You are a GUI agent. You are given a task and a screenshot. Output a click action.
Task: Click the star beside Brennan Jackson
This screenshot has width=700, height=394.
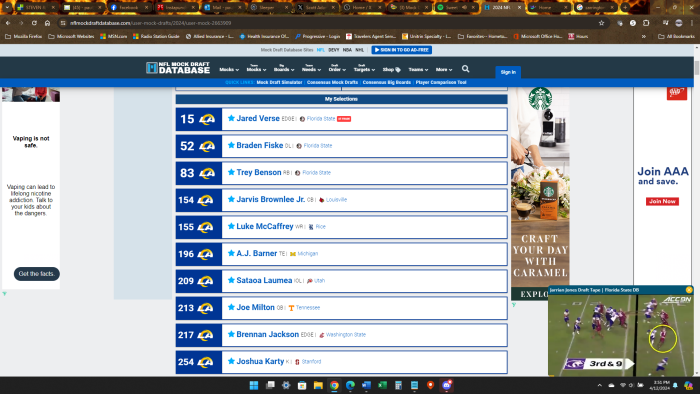tap(231, 334)
